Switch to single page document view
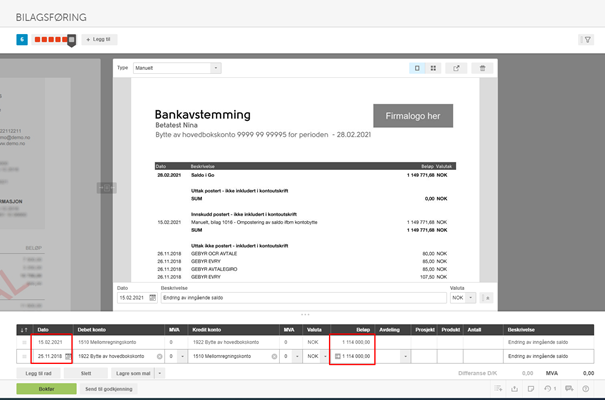 point(417,68)
